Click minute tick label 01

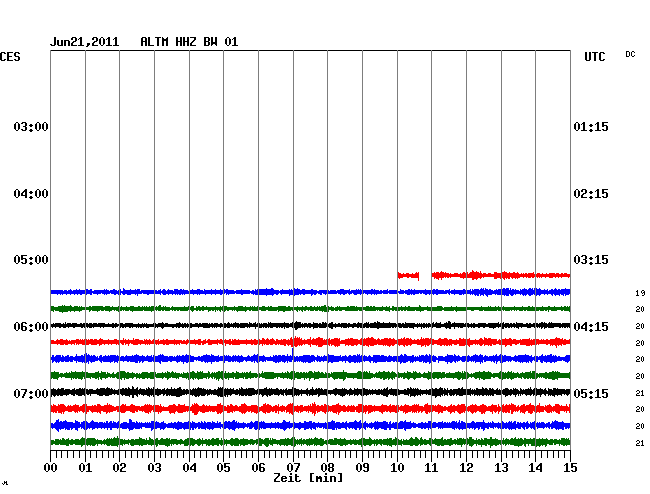click(x=85, y=468)
